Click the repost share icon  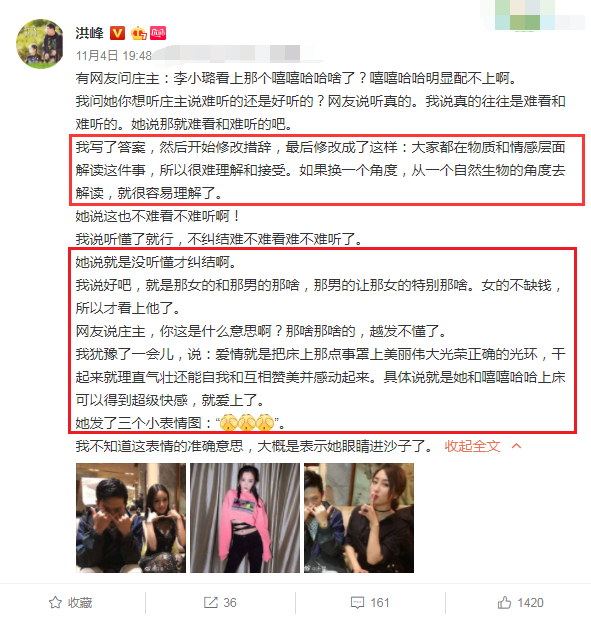click(x=210, y=602)
